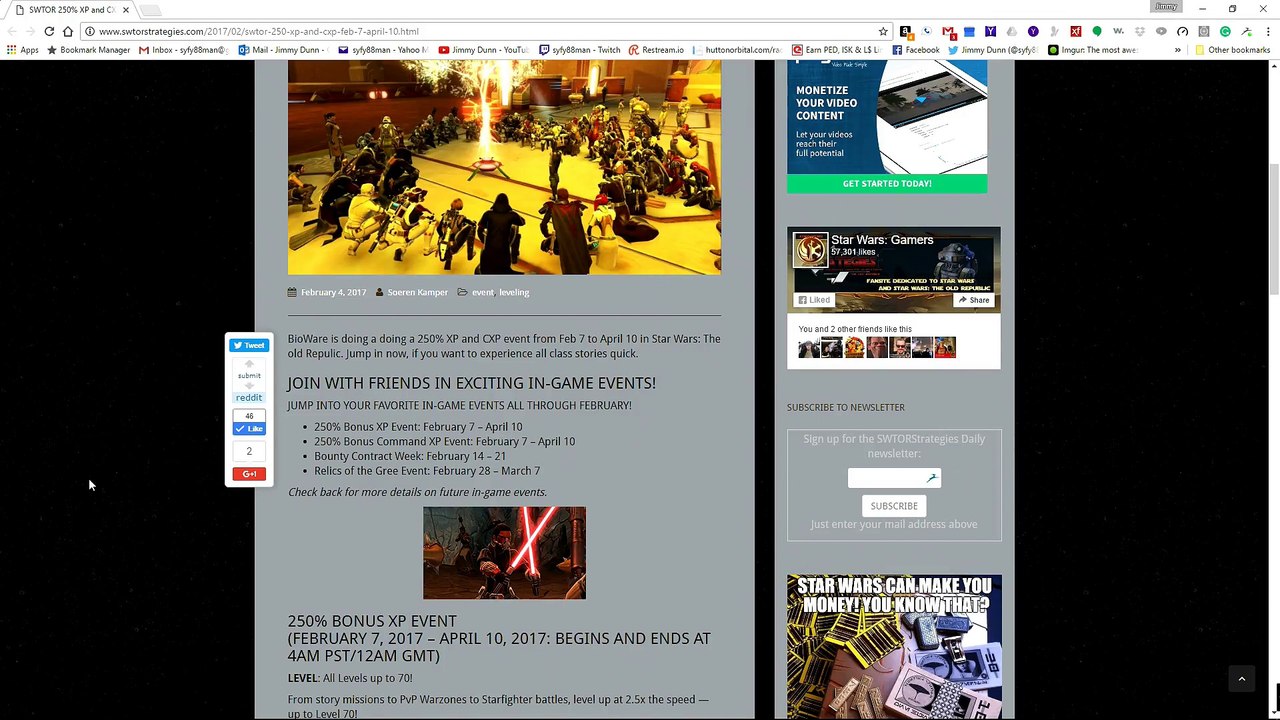Image resolution: width=1280 pixels, height=720 pixels.
Task: Open the Jimmy Dunn - YouTube bookmark
Action: tap(484, 50)
